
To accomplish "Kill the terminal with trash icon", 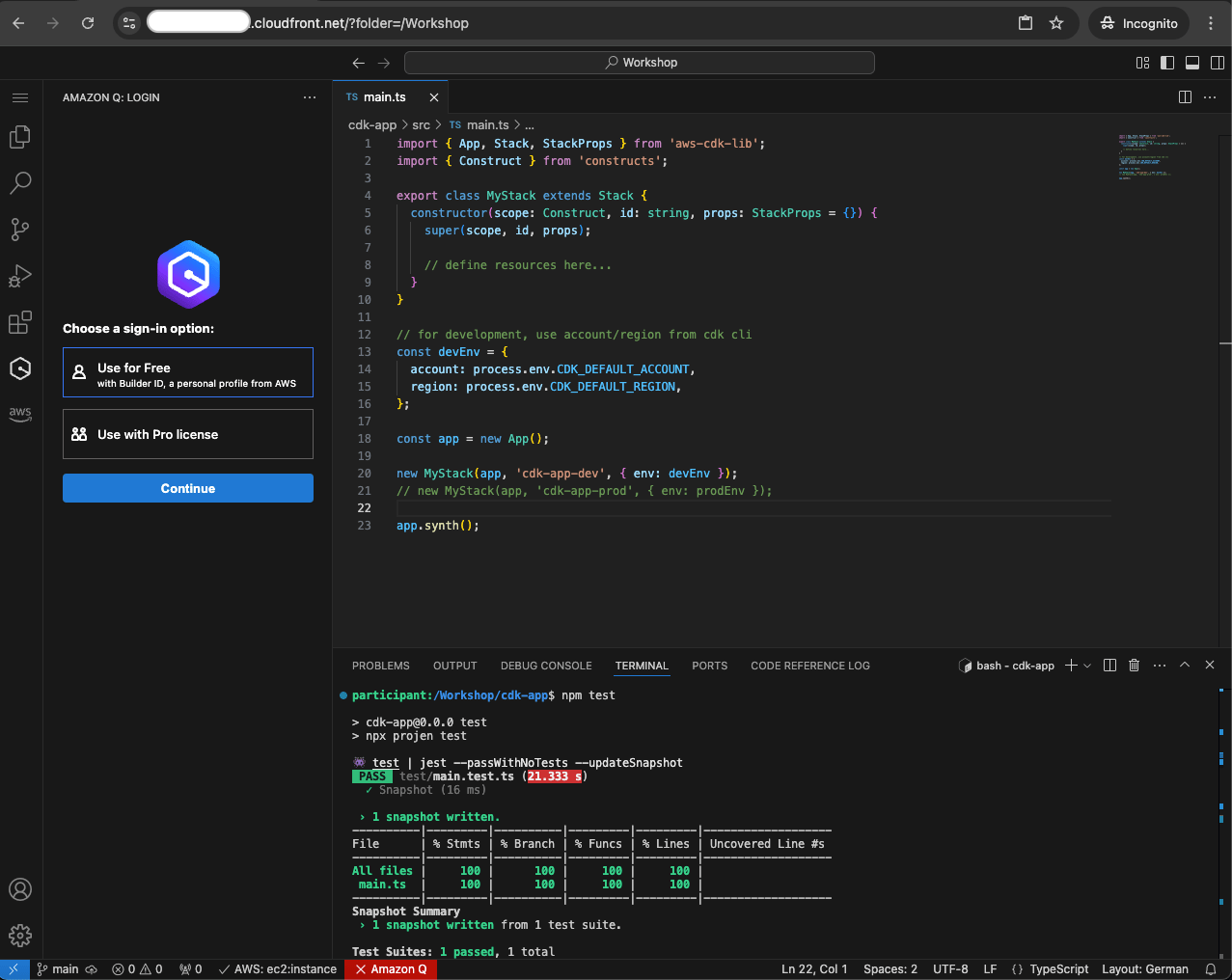I will point(1135,666).
